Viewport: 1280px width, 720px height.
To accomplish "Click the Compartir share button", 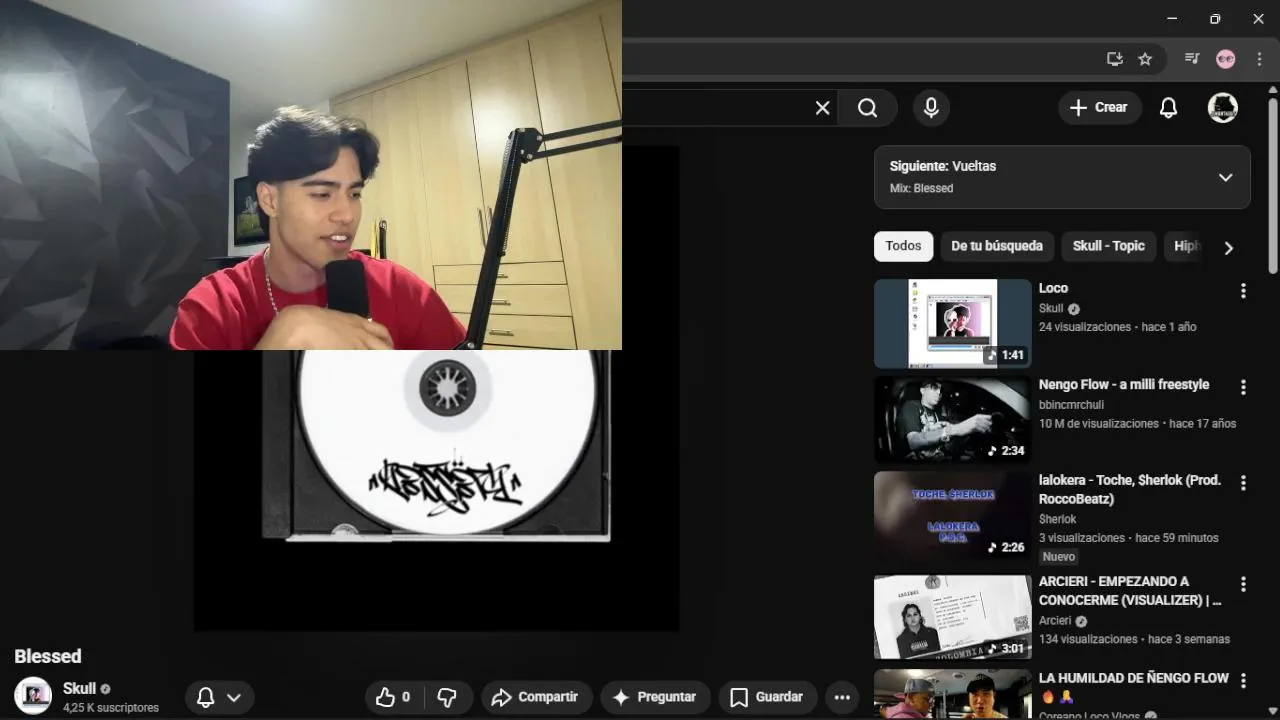I will click(x=536, y=697).
